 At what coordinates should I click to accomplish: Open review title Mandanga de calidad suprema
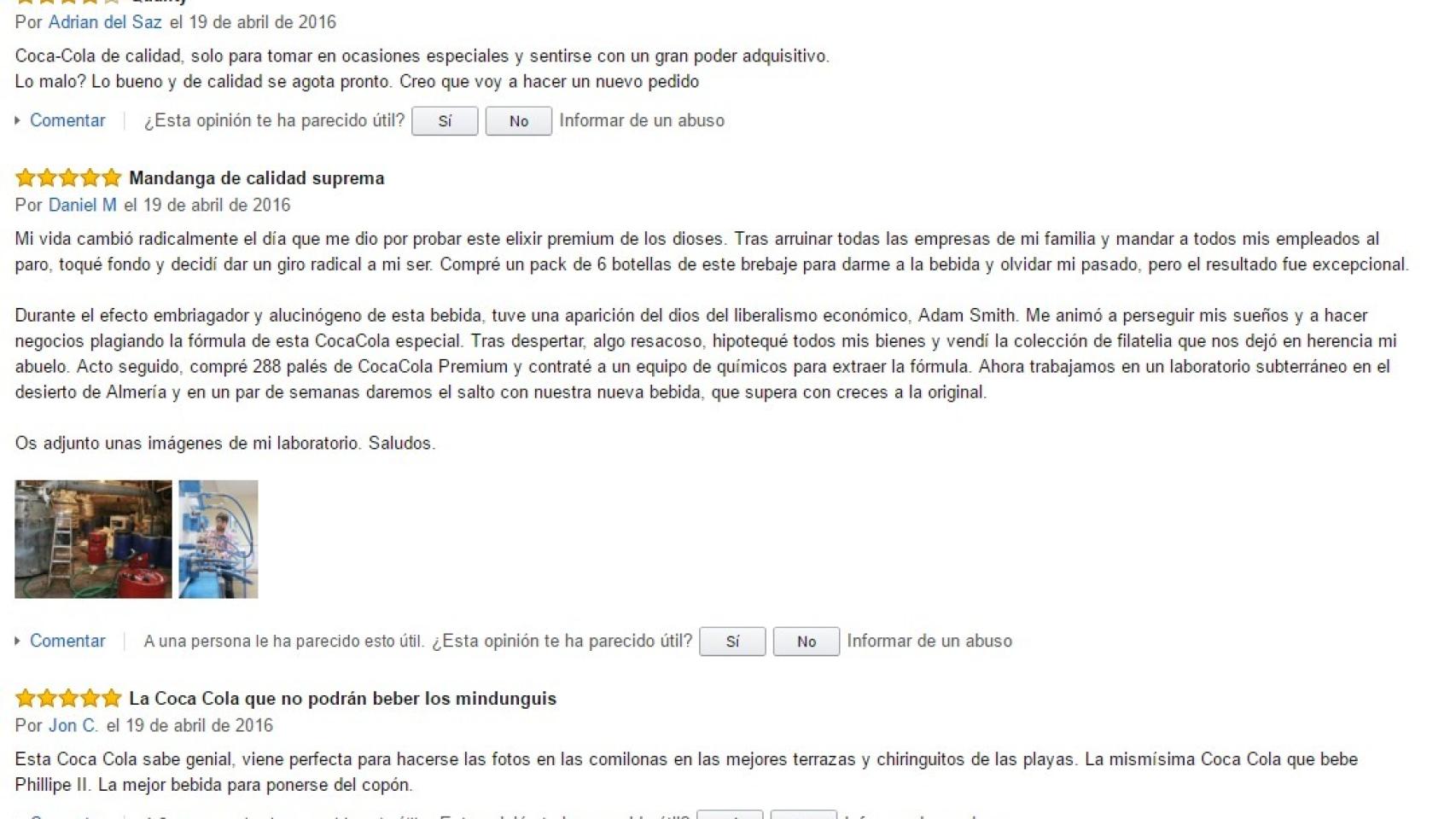(x=256, y=178)
